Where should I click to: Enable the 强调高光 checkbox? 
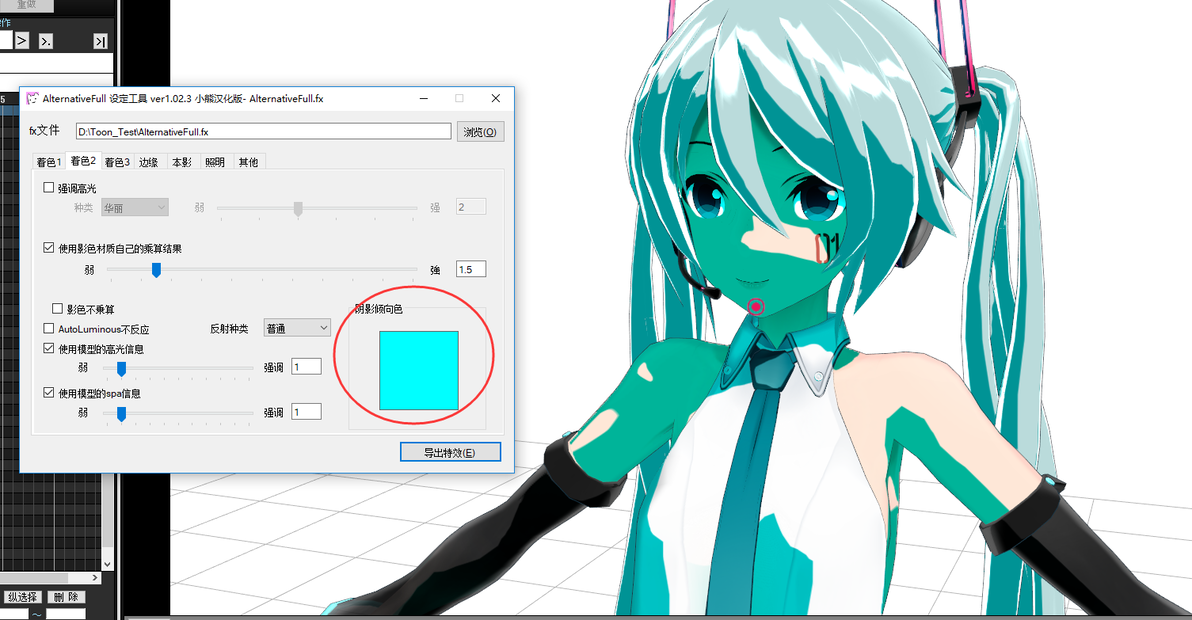[x=49, y=188]
